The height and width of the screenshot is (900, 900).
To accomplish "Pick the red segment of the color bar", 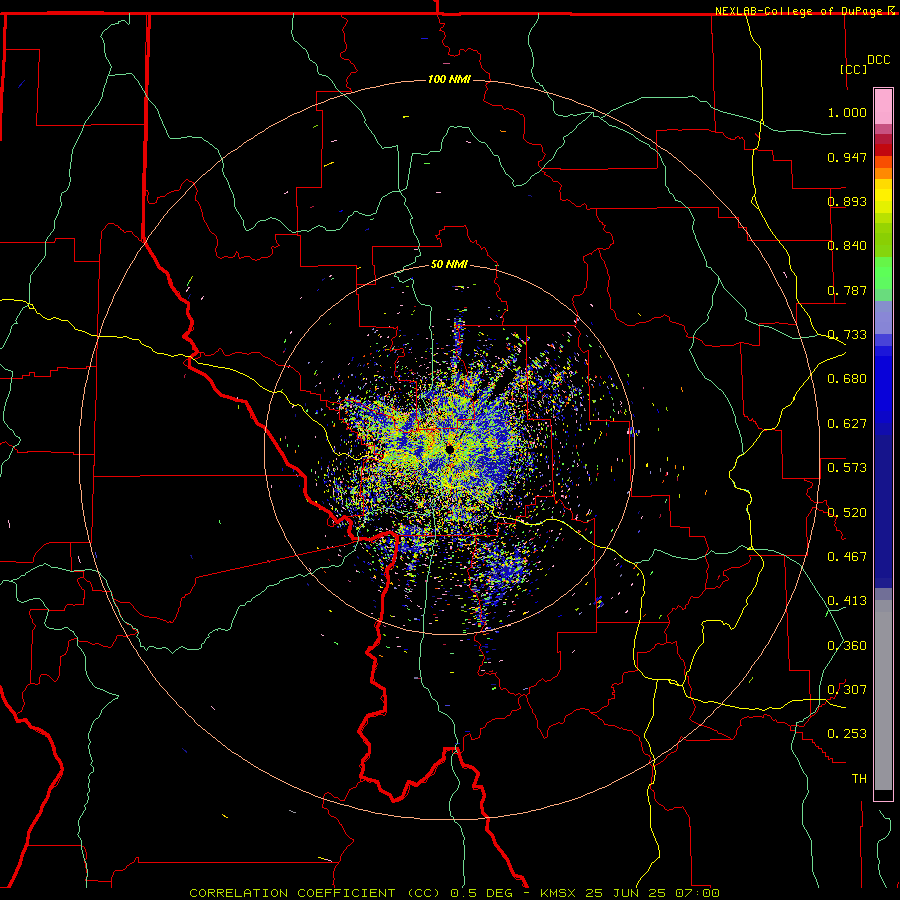I will (x=883, y=150).
